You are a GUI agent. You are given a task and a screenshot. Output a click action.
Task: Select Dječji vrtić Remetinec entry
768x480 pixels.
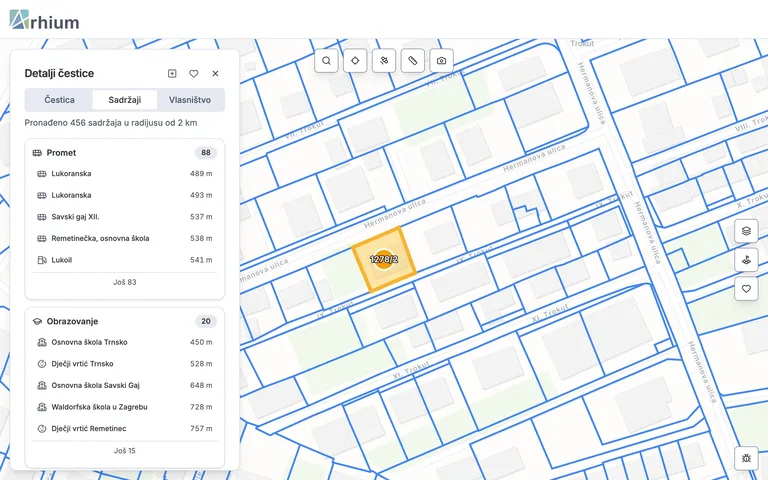(124, 429)
